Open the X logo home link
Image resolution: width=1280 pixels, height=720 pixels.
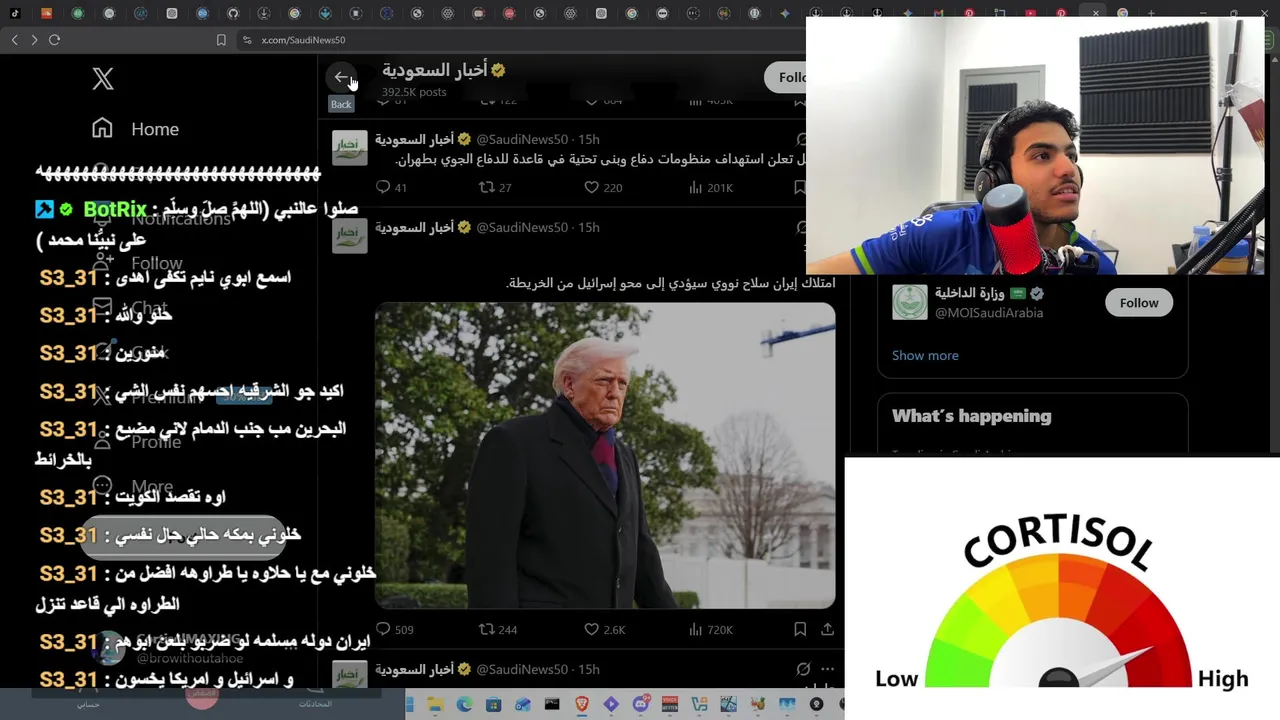[x=103, y=79]
